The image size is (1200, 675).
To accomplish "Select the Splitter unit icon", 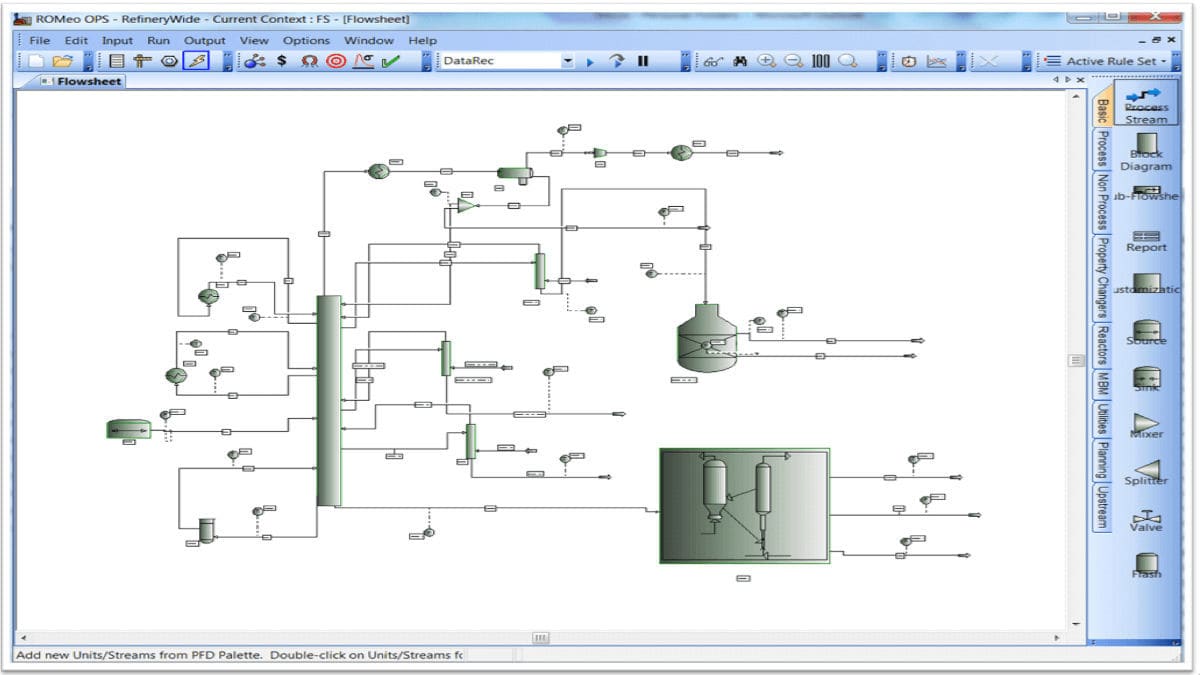I will (1146, 473).
